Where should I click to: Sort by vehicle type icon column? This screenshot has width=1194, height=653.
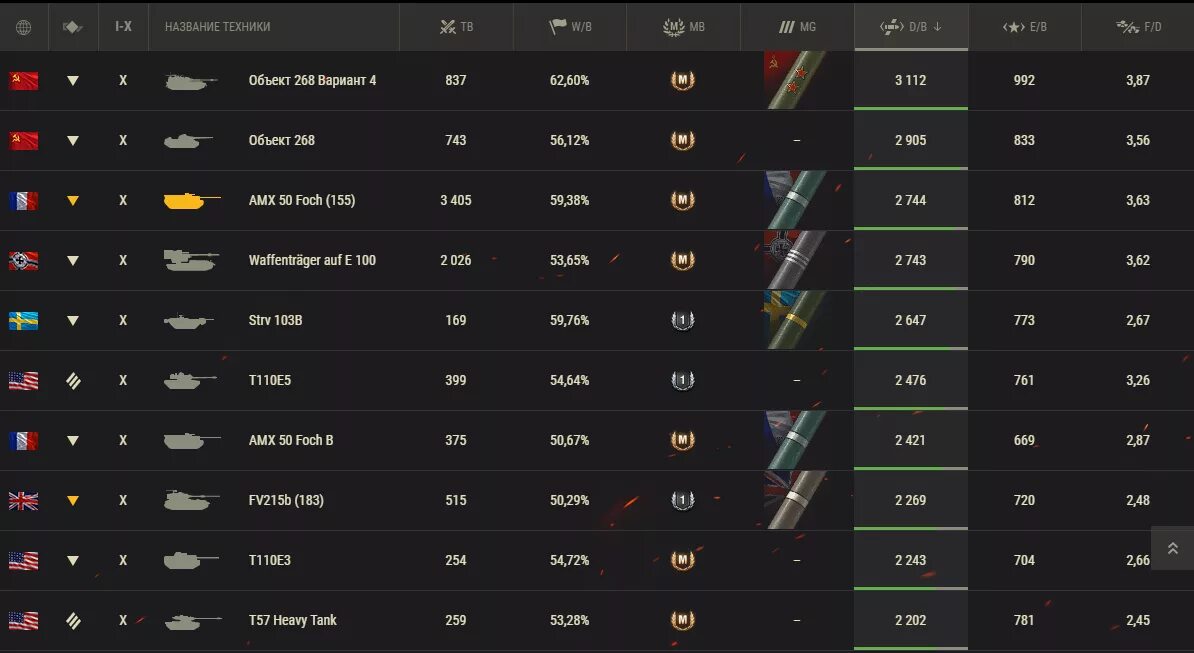click(x=72, y=27)
